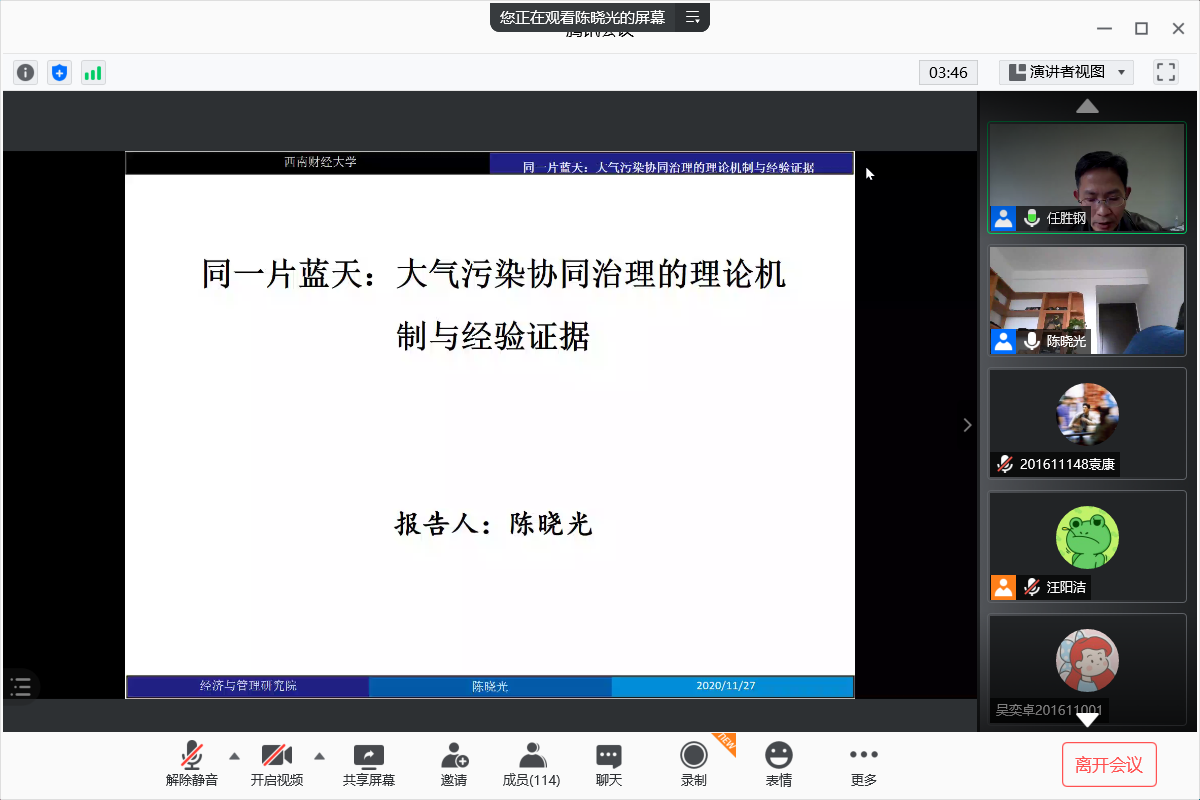
Task: Unmute microphone with 解除静音
Action: 191,765
